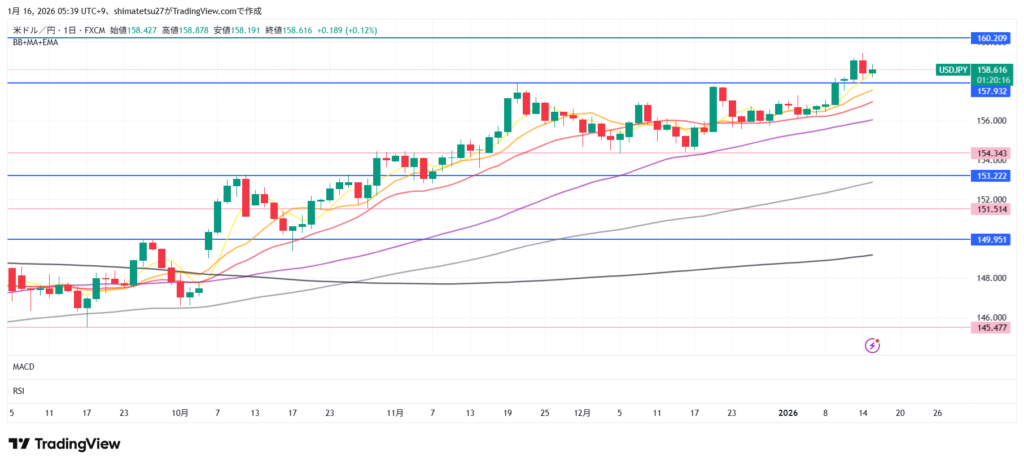Select the 2026 label on time axis

pyautogui.click(x=786, y=412)
